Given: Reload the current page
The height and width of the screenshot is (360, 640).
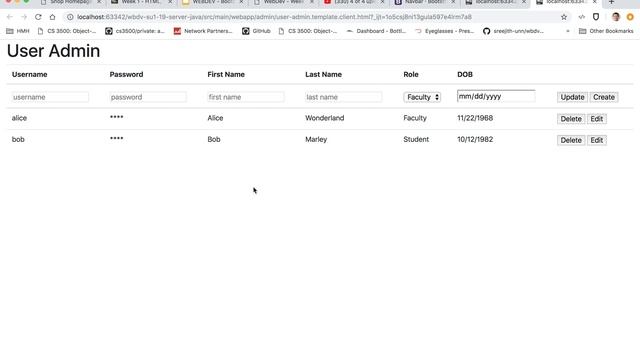Looking at the screenshot, I should pyautogui.click(x=38, y=17).
